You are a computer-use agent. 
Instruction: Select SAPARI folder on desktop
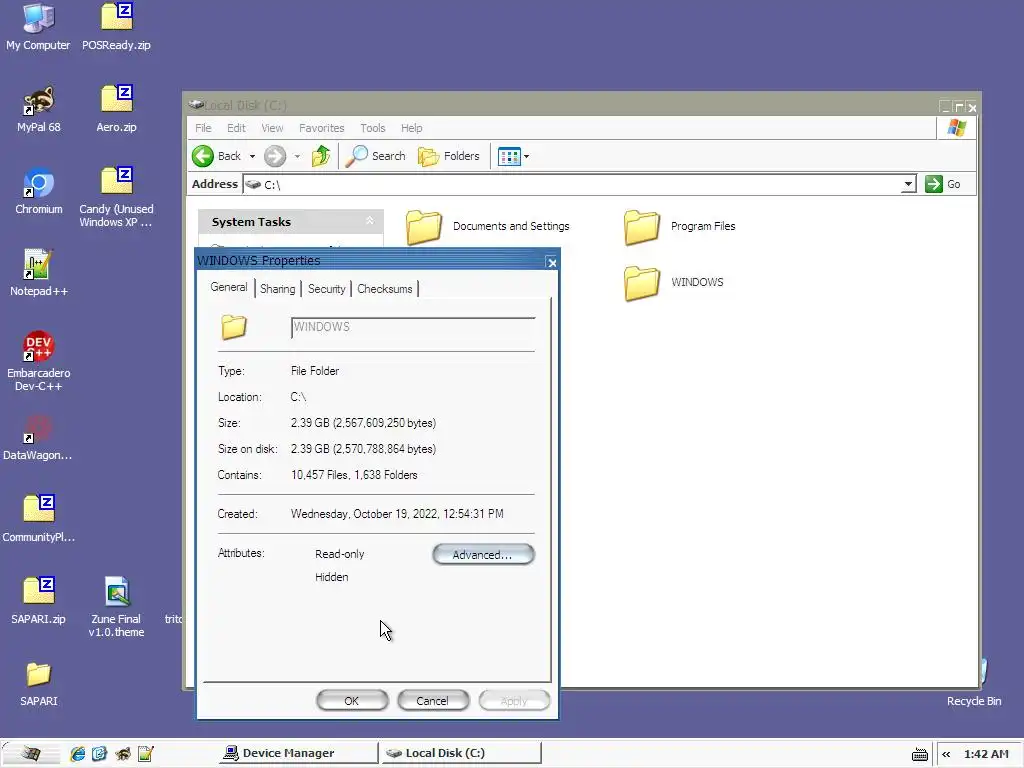(x=39, y=684)
